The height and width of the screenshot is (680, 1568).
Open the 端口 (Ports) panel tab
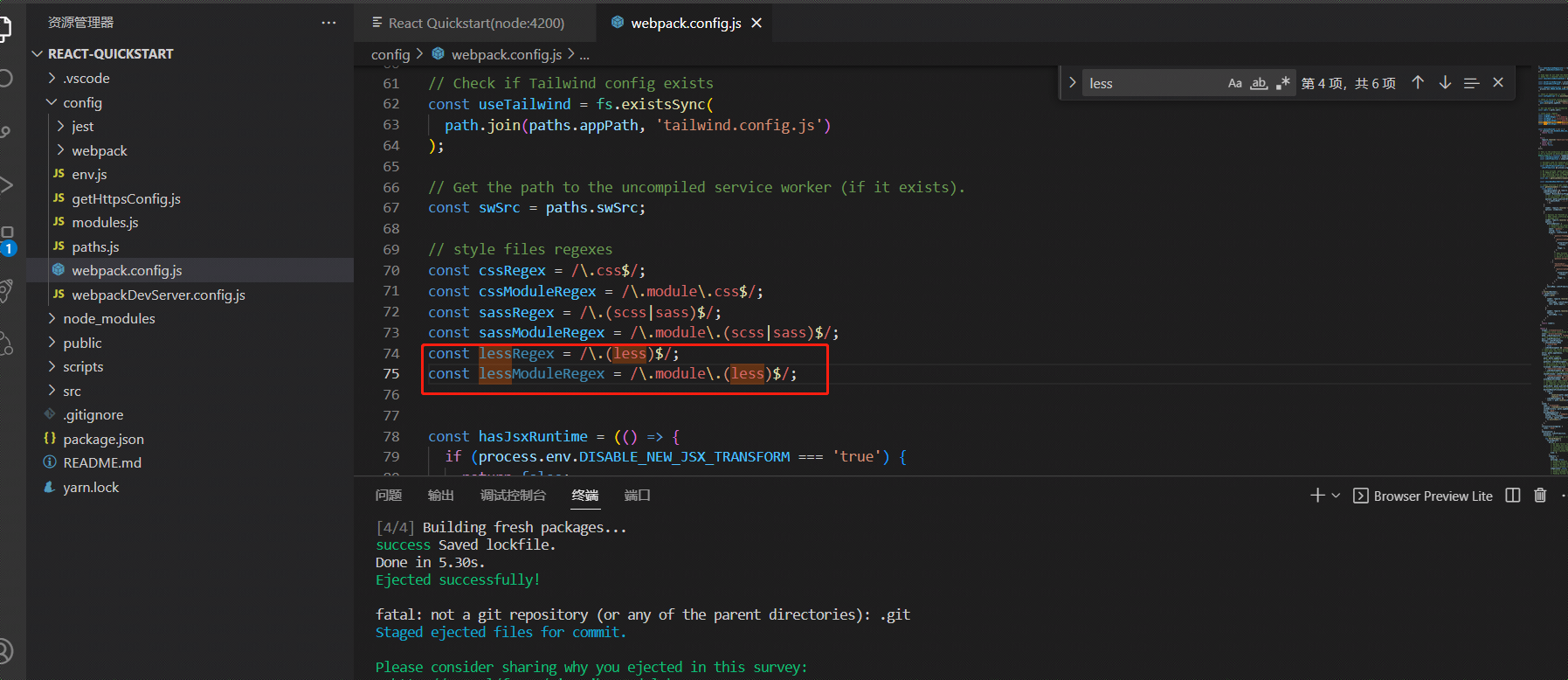pos(638,496)
